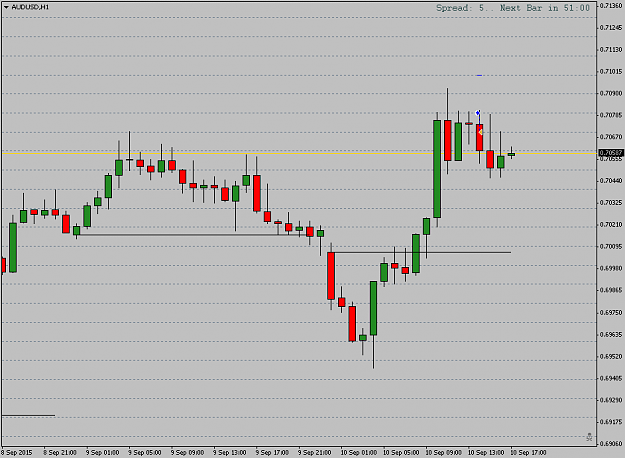
Task: Click the 0.71245 price scale label
Action: (x=611, y=28)
